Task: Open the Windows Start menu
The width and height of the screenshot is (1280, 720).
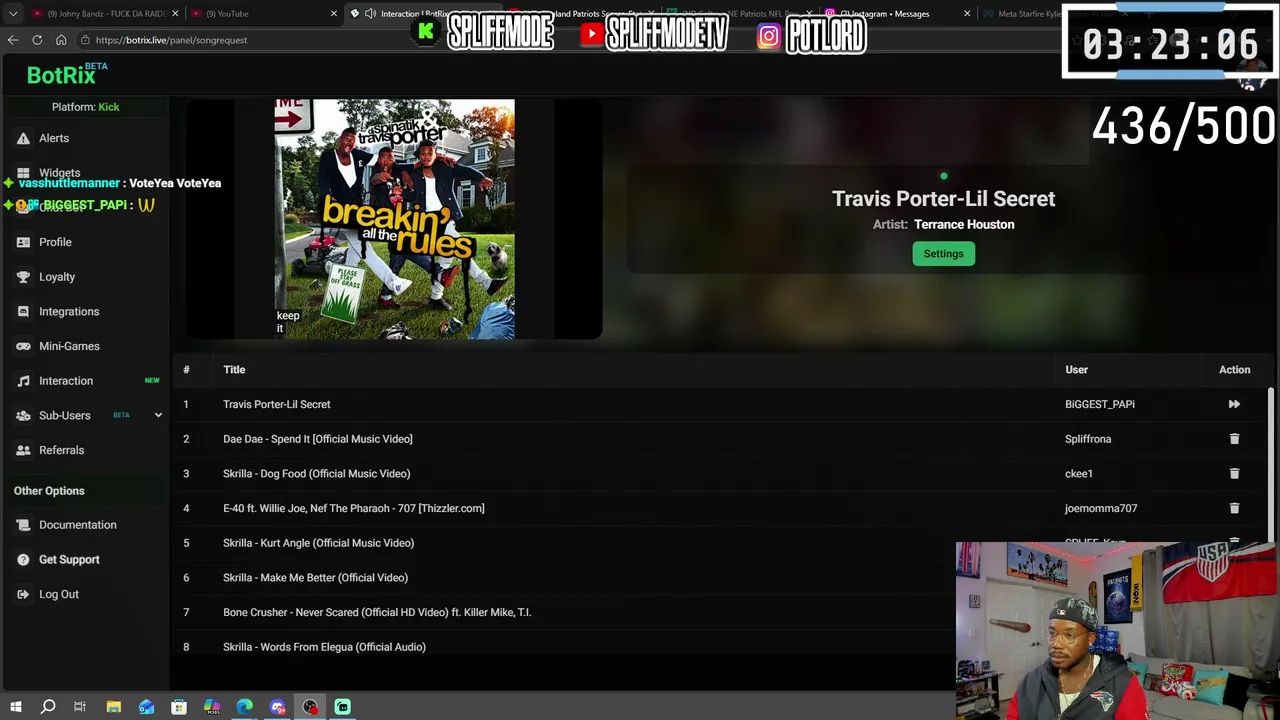Action: click(15, 707)
